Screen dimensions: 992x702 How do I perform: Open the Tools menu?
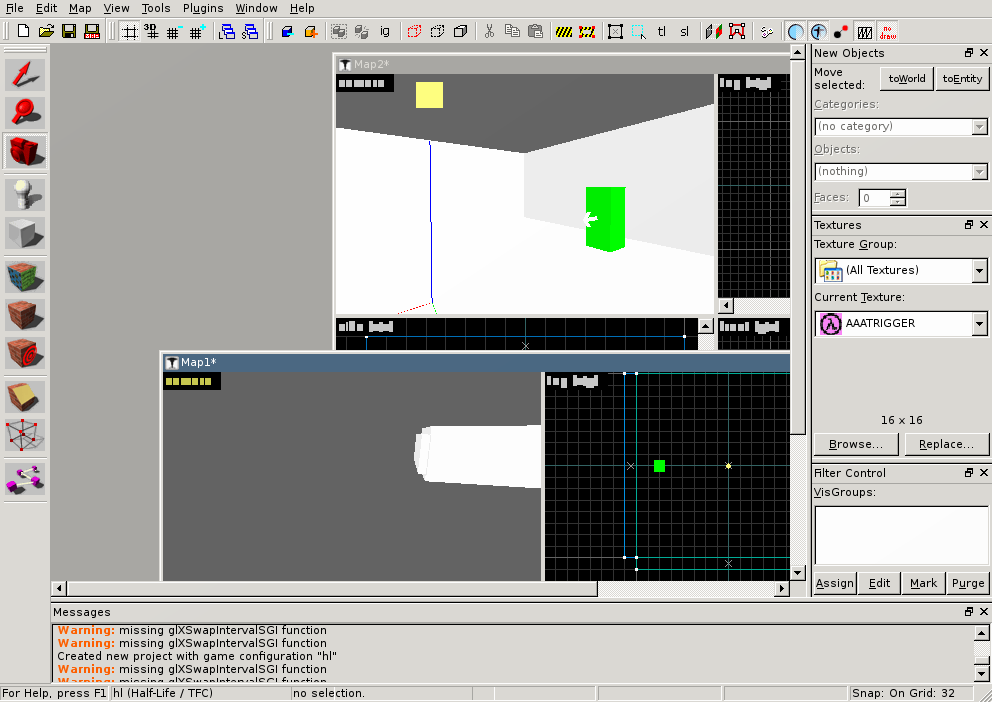point(155,8)
